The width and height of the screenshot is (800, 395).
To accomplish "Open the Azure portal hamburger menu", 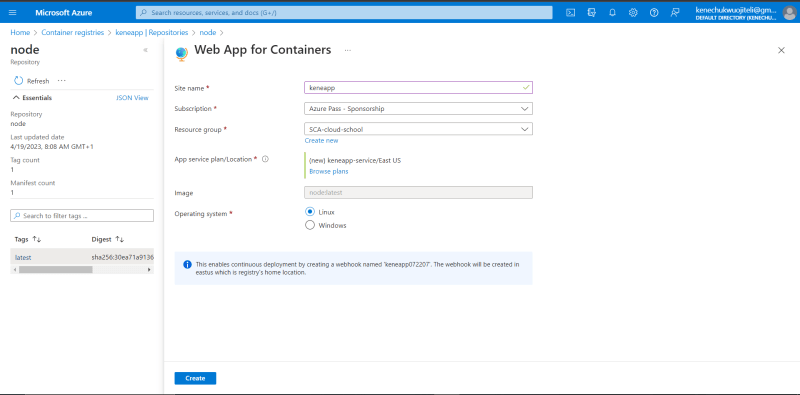I will pyautogui.click(x=13, y=13).
